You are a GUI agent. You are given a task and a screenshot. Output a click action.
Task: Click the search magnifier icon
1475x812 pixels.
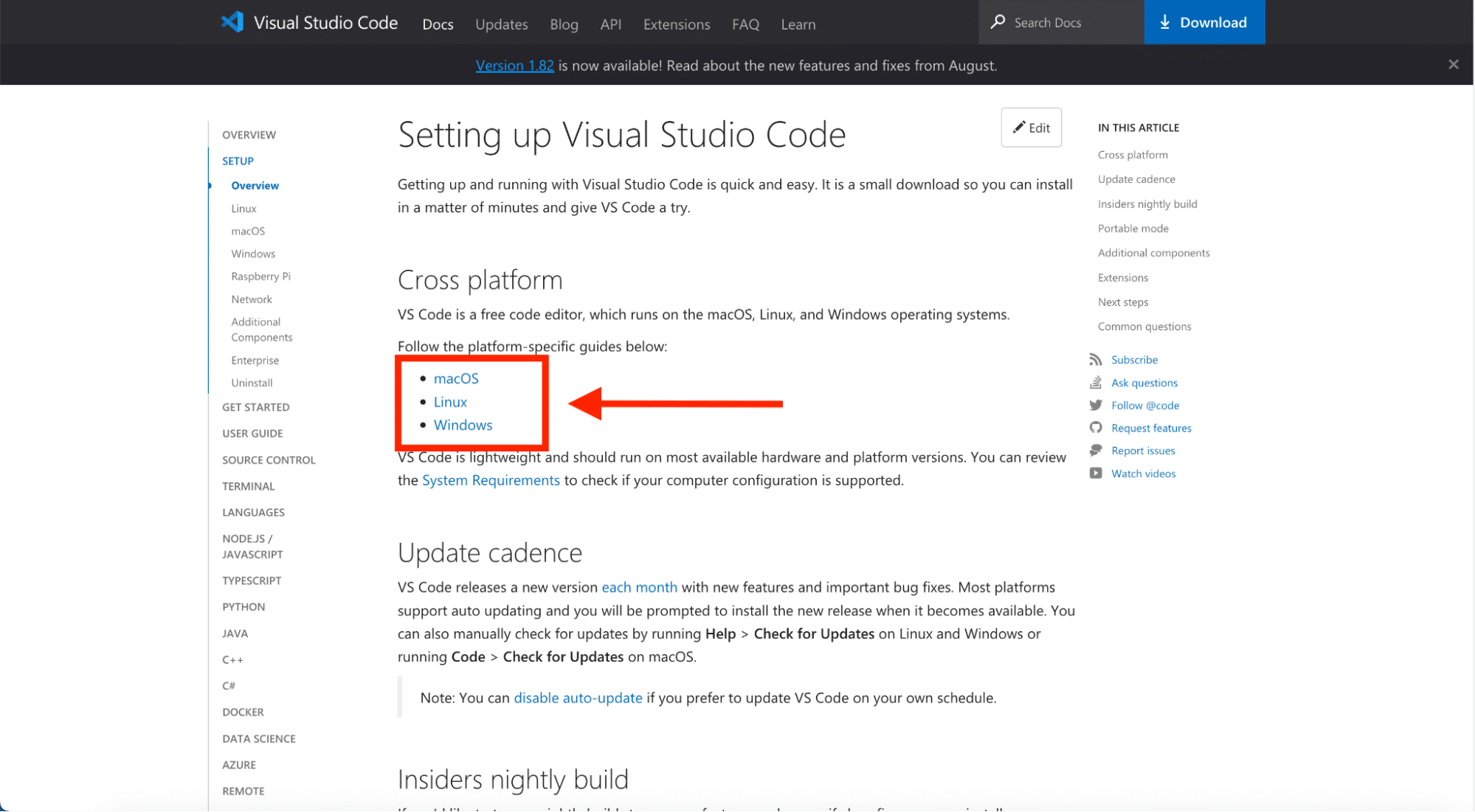pyautogui.click(x=998, y=22)
